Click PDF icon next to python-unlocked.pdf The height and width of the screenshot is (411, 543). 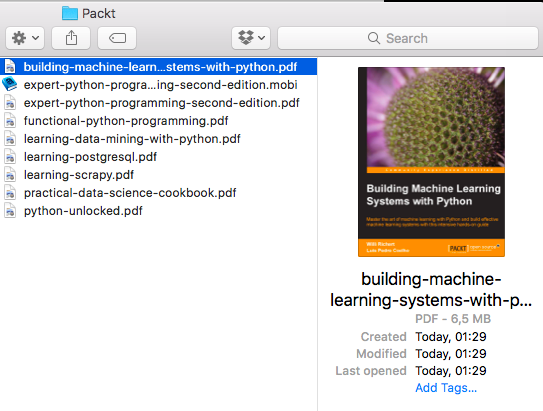(x=10, y=211)
